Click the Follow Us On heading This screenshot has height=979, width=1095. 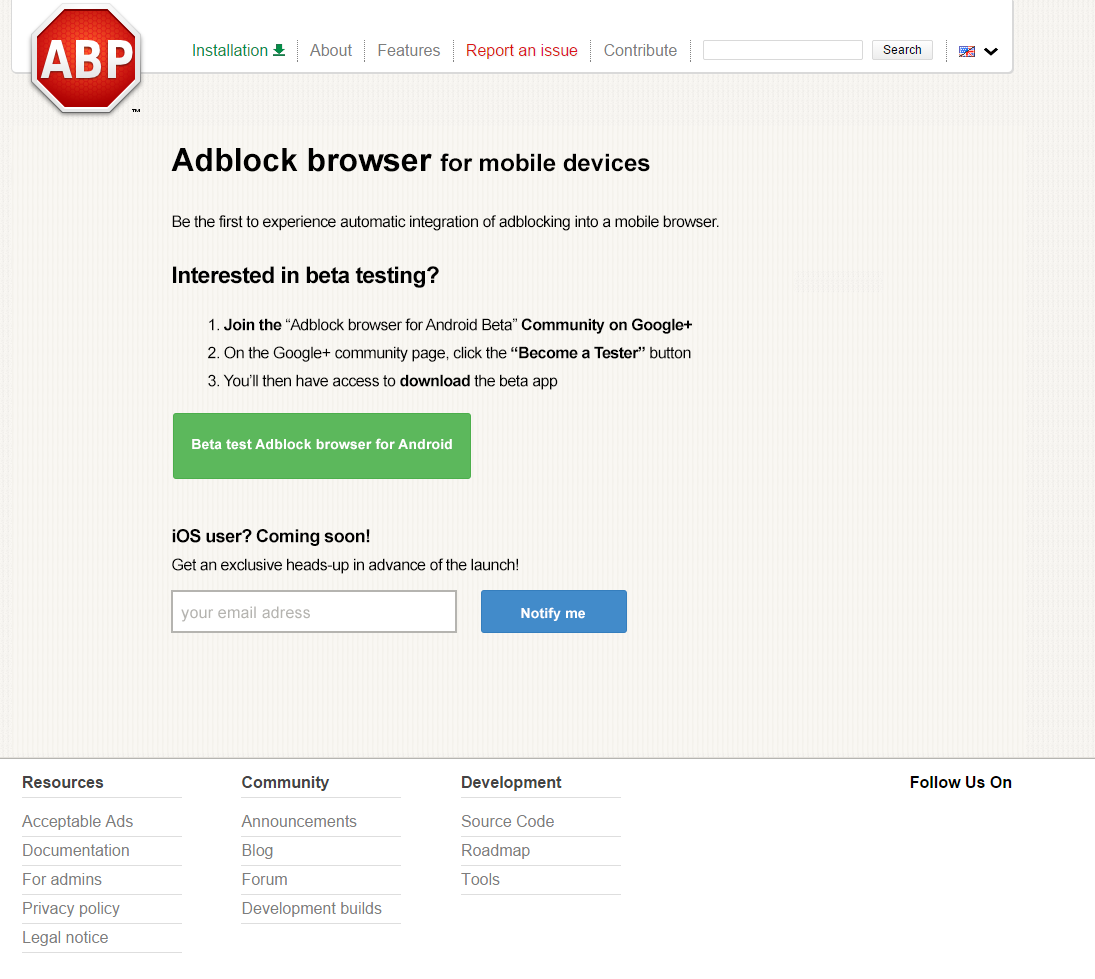tap(961, 782)
